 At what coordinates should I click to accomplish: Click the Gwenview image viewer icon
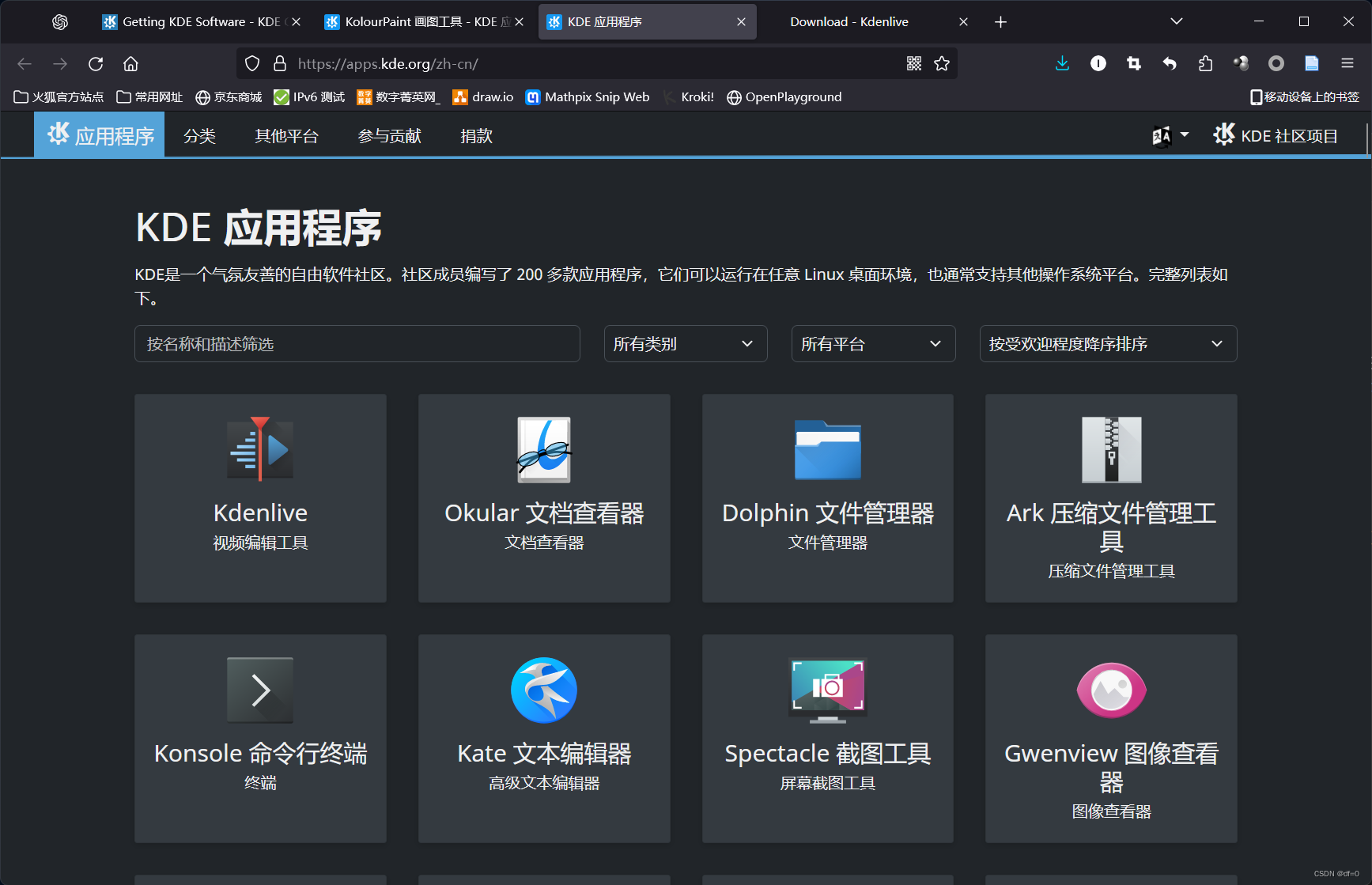click(x=1110, y=690)
